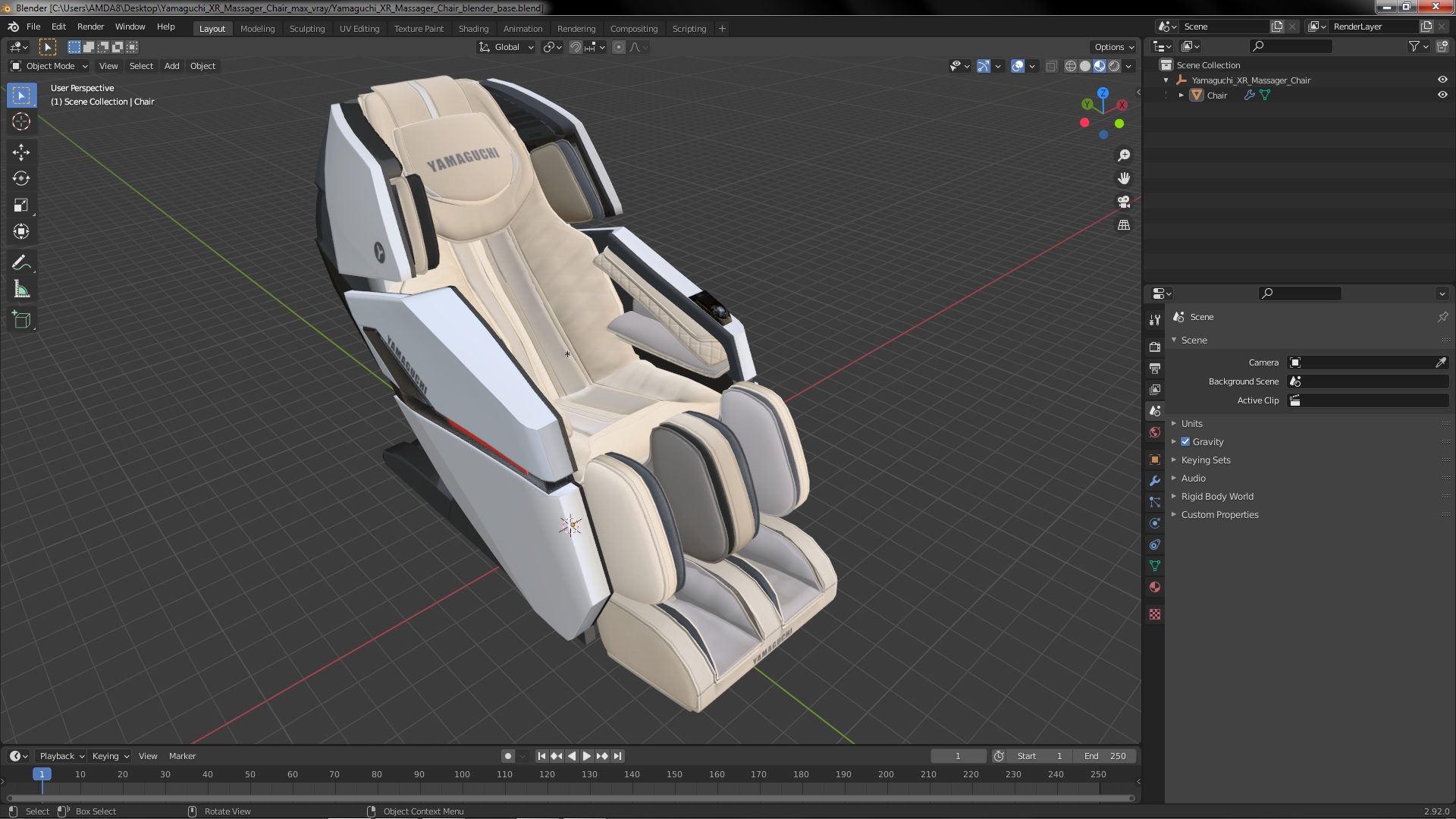
Task: Open the Object Mode dropdown
Action: (50, 66)
